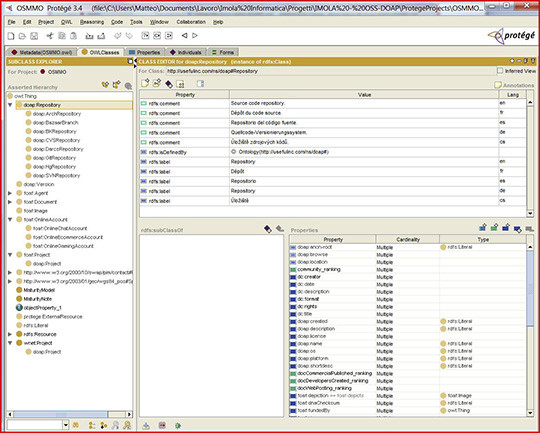Open the Reasoning menu
This screenshot has width=540, height=433.
point(92,22)
